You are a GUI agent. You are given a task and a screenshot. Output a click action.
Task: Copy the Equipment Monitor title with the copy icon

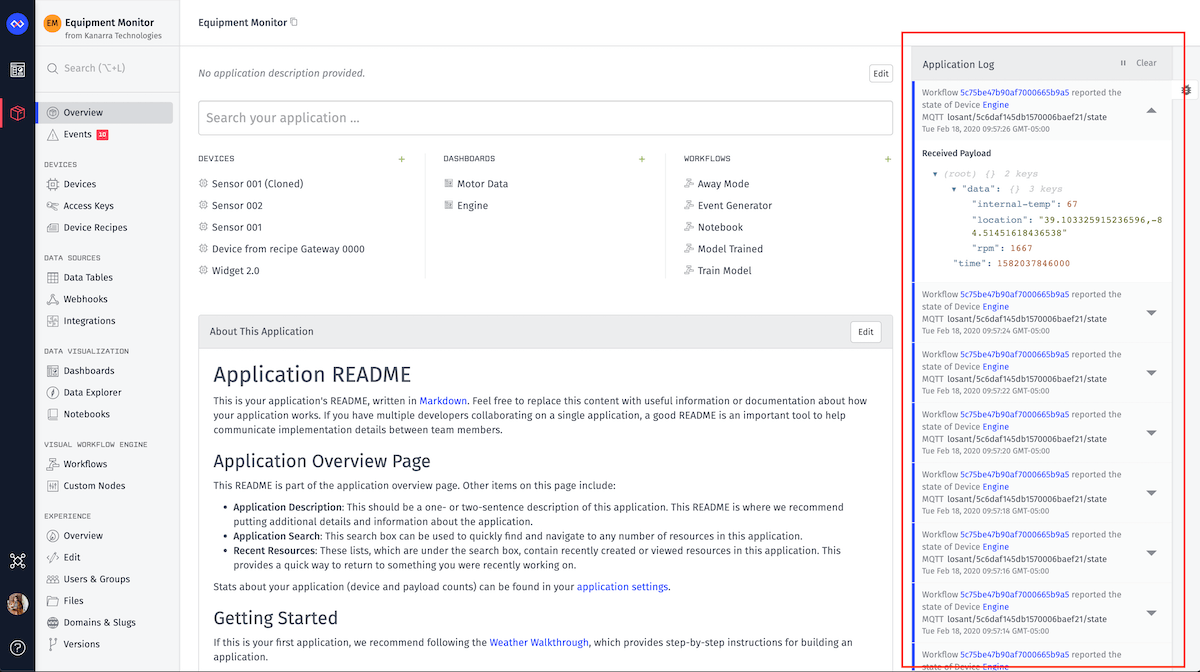coord(294,22)
